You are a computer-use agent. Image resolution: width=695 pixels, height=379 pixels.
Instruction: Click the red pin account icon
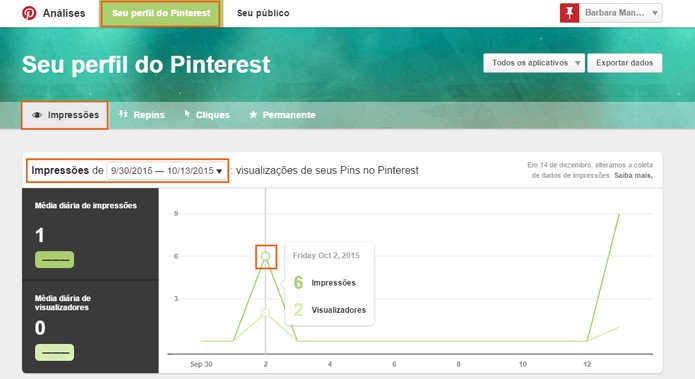point(570,13)
